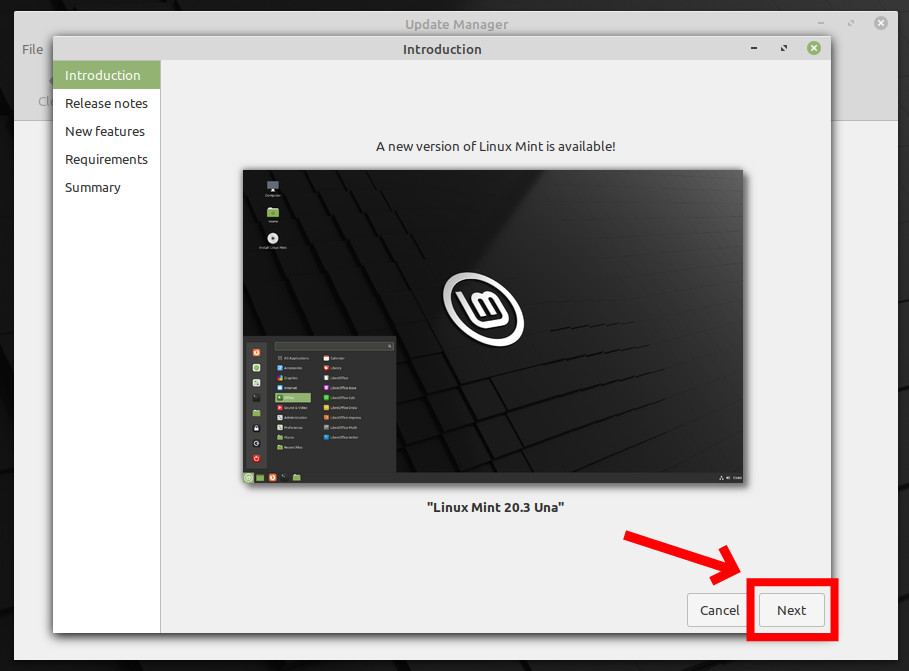
Task: Go to New features section
Action: coord(107,131)
